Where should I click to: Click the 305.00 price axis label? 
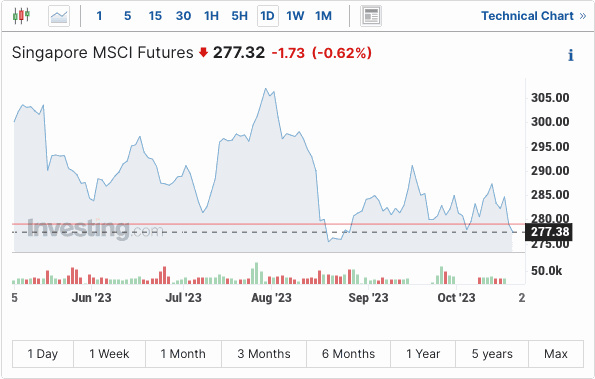tap(550, 98)
